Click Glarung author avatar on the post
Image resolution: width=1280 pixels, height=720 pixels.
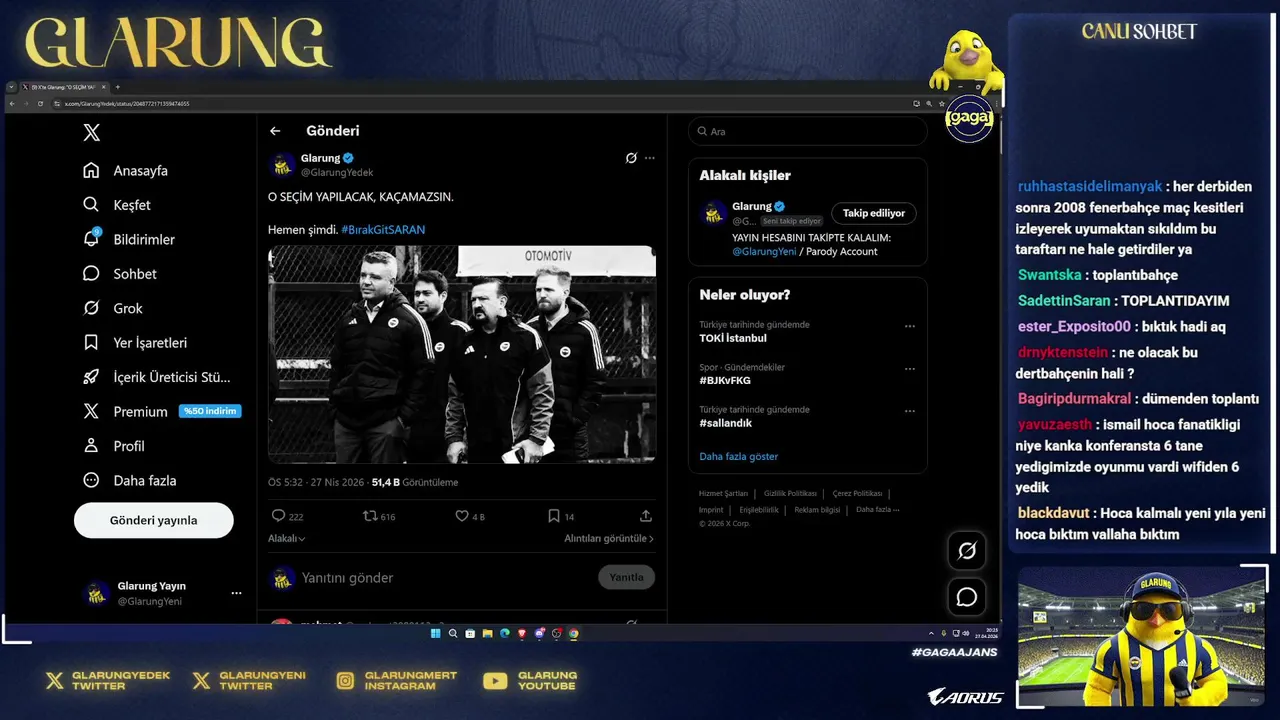click(x=283, y=165)
